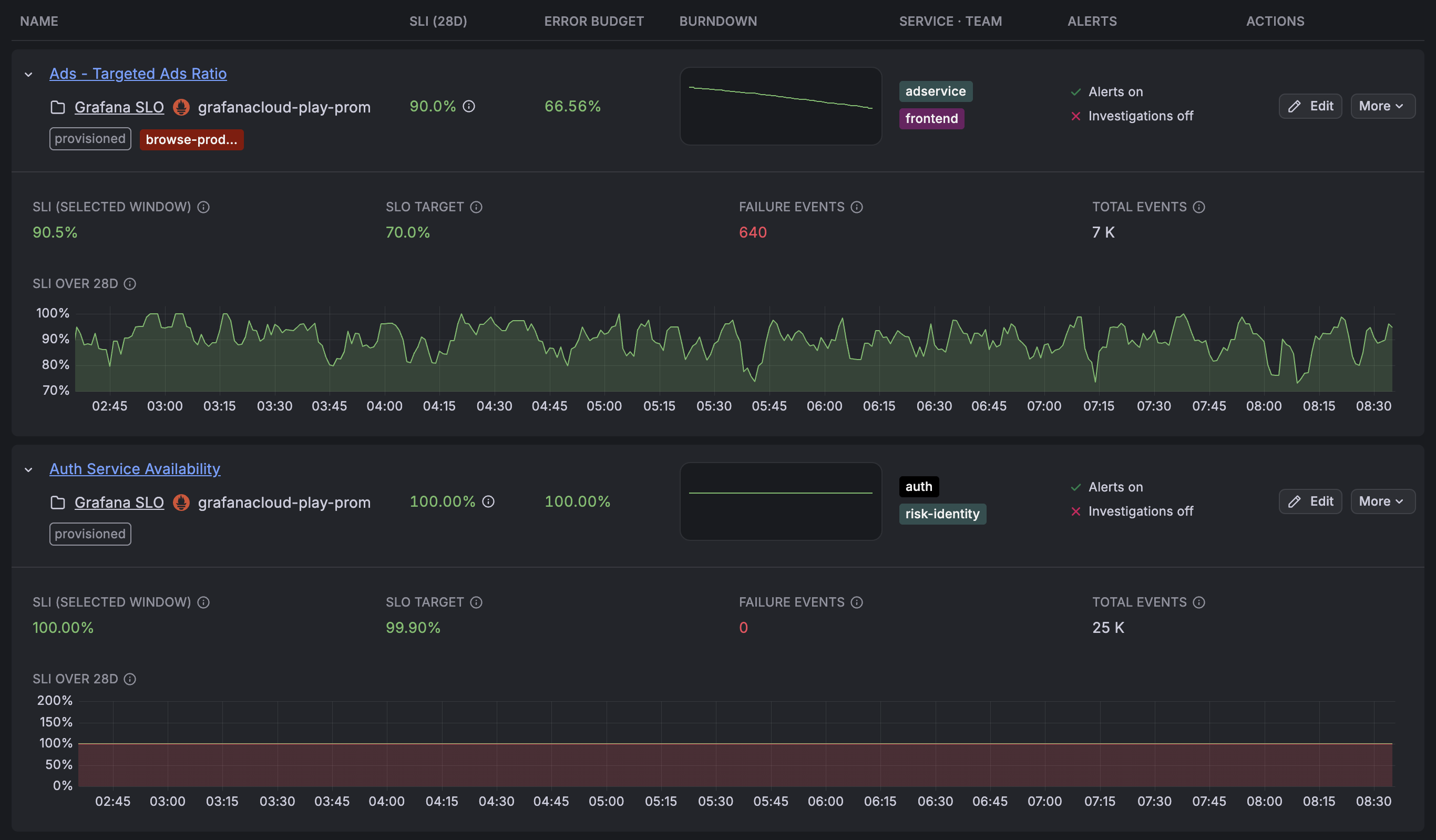Click info icon next to Ads SLI Over 28D
This screenshot has width=1436, height=840.
click(x=130, y=284)
